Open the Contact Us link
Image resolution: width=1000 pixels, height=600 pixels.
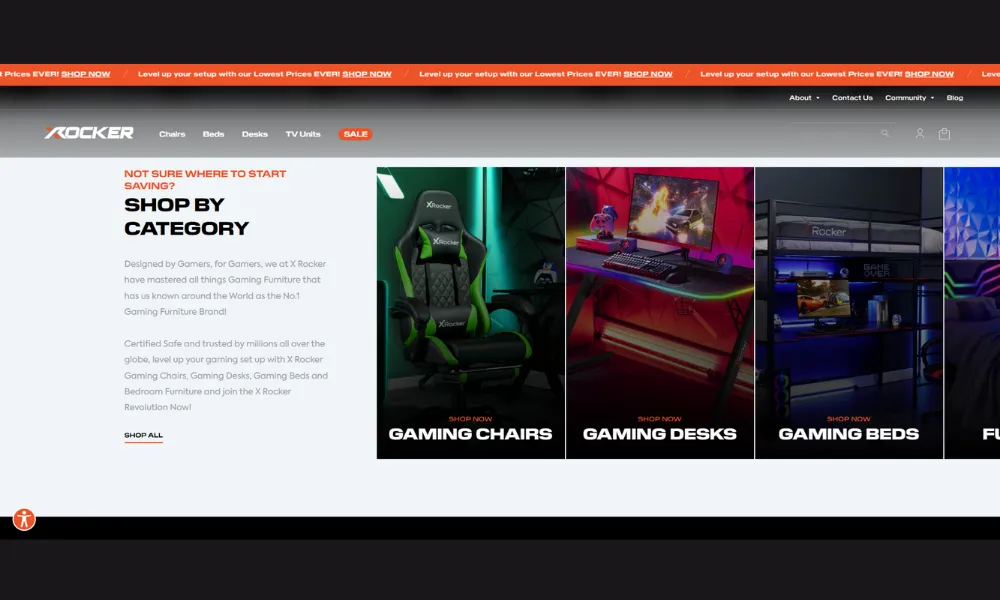coord(852,98)
